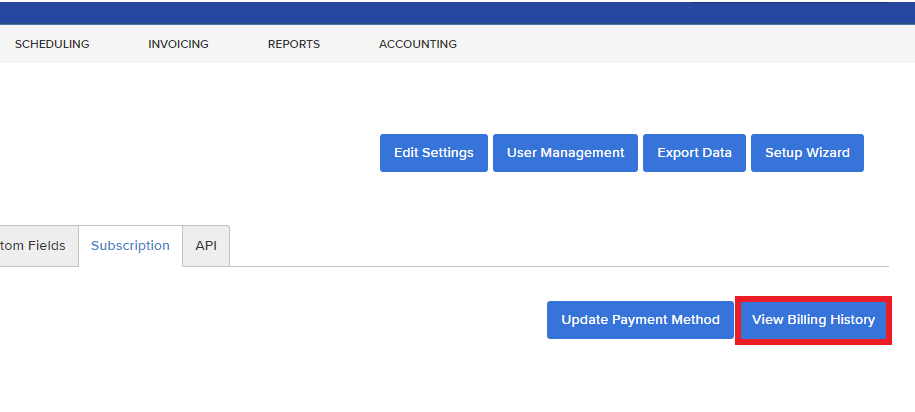
Task: Open User Management
Action: tap(565, 153)
